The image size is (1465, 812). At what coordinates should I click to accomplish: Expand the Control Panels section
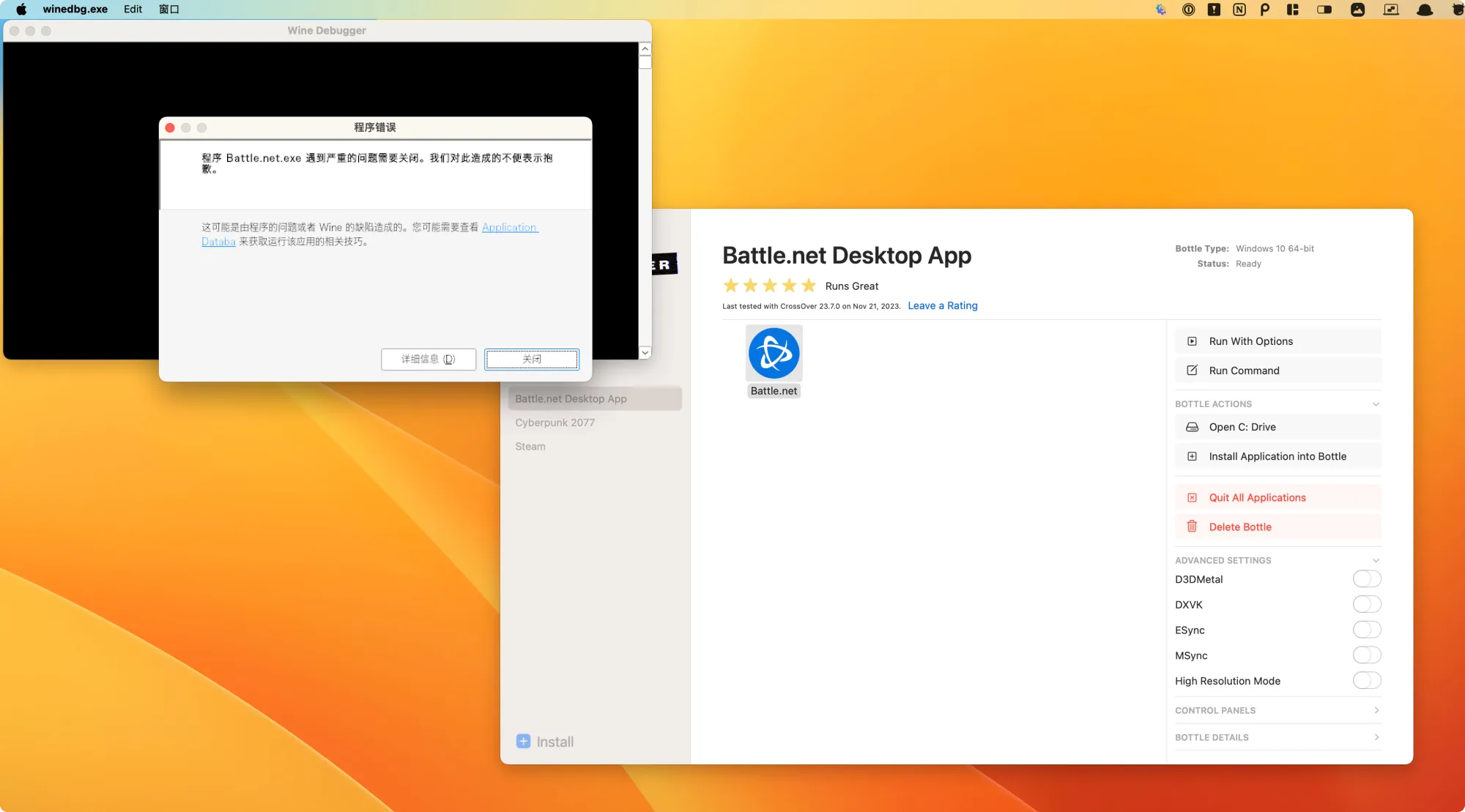[1376, 710]
